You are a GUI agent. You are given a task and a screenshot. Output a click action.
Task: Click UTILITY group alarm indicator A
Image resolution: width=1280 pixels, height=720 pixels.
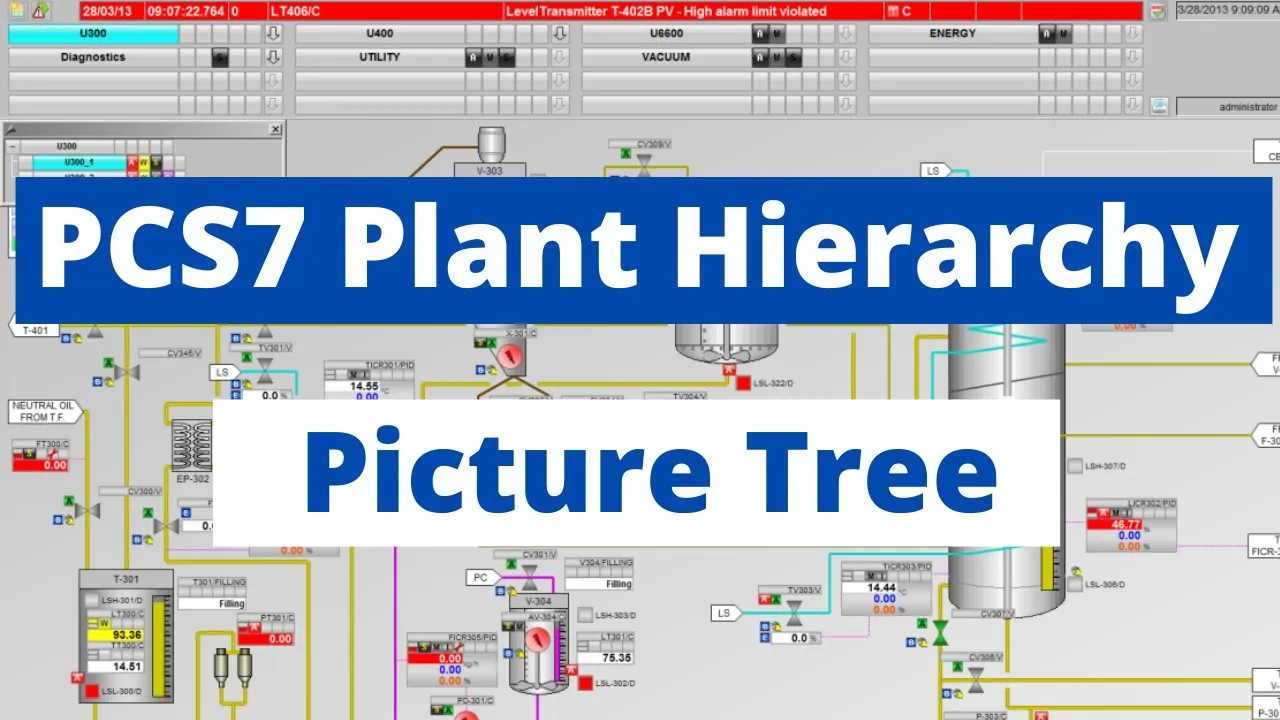coord(473,58)
